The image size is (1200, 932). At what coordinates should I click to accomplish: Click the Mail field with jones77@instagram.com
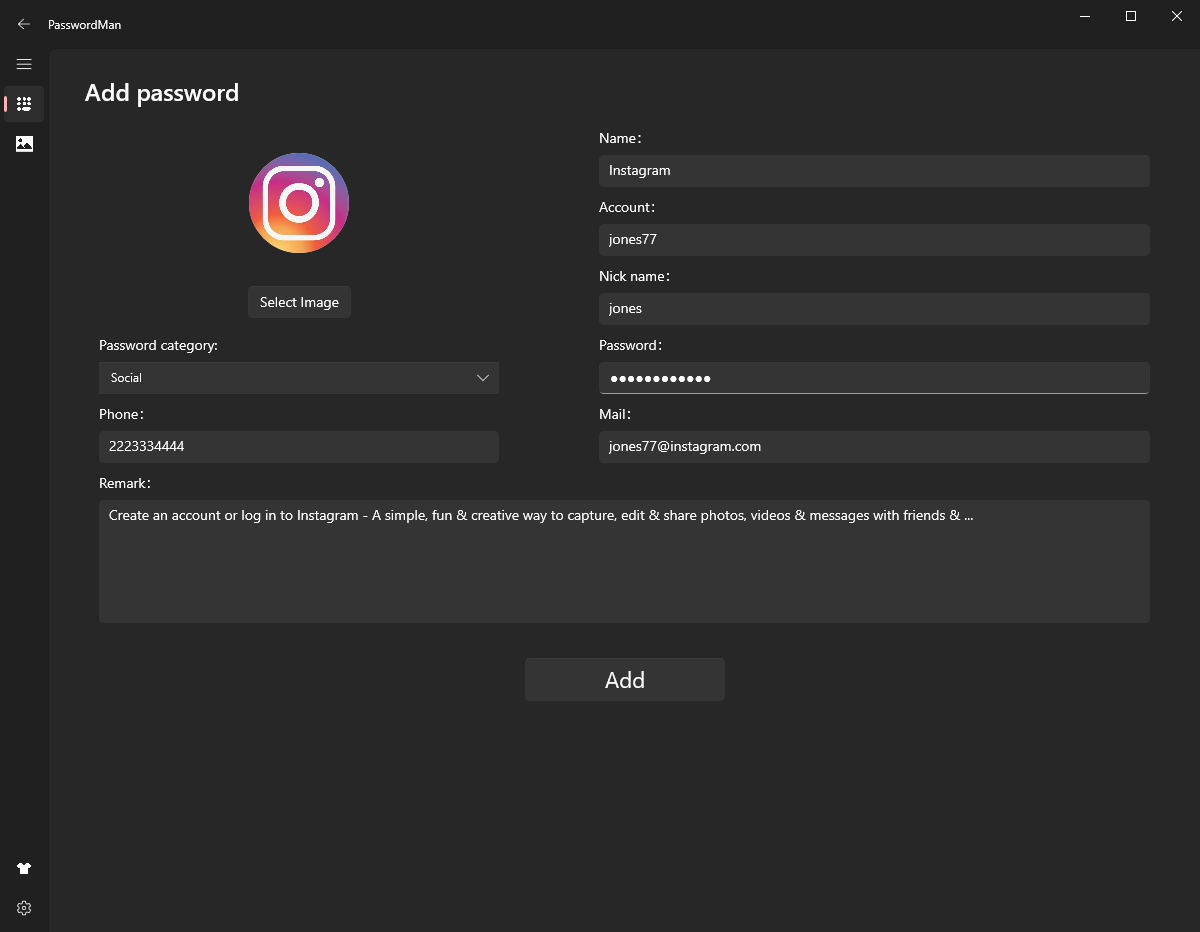coord(874,447)
